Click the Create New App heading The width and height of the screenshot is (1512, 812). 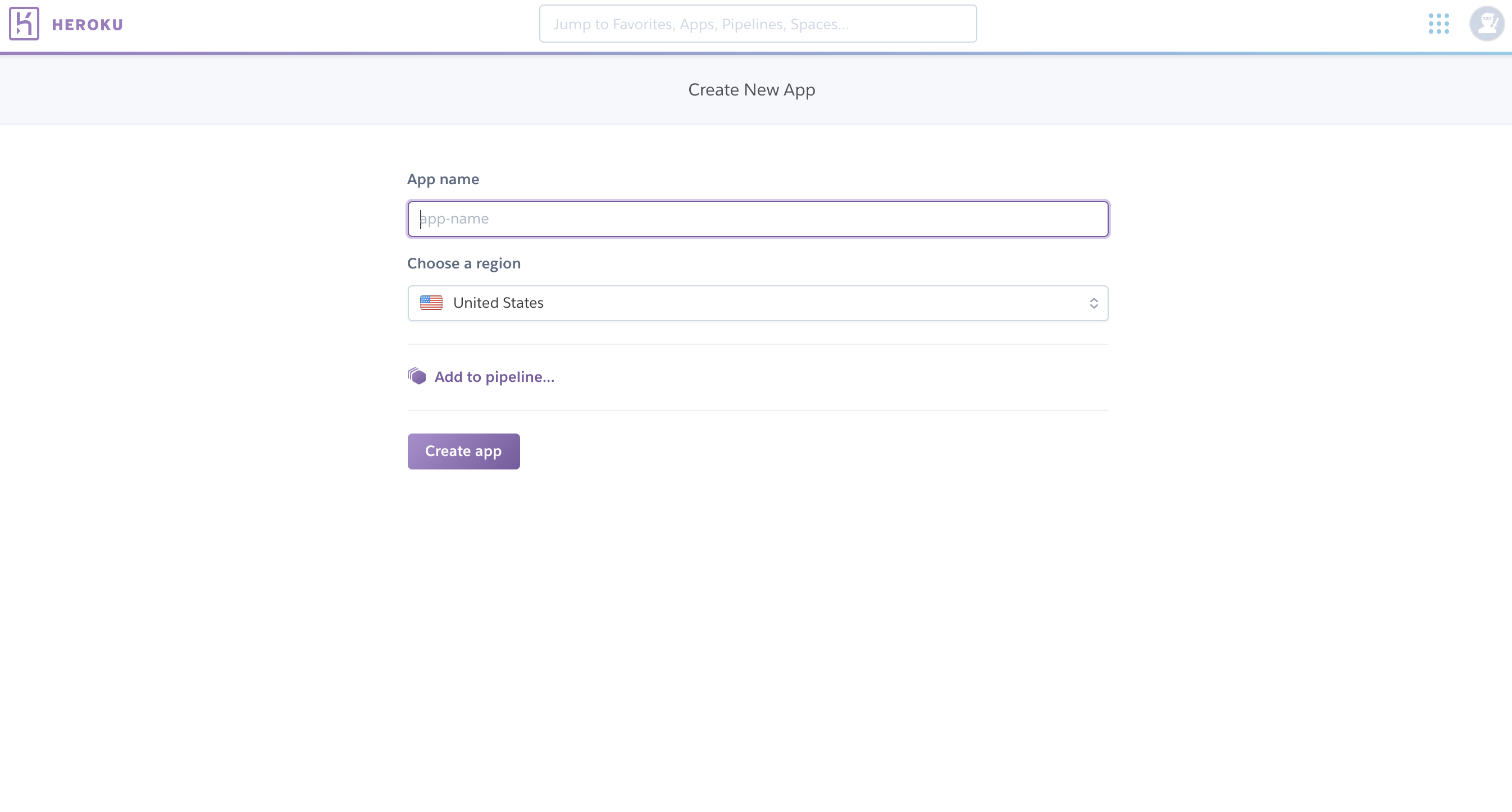click(x=752, y=90)
